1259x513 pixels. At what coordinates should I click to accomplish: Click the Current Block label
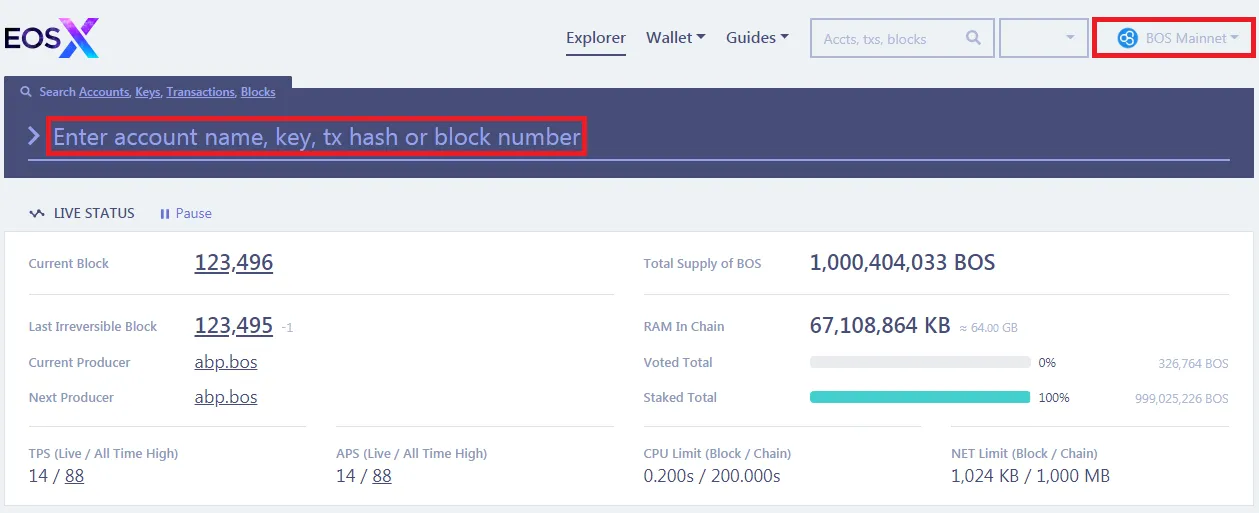[x=69, y=264]
